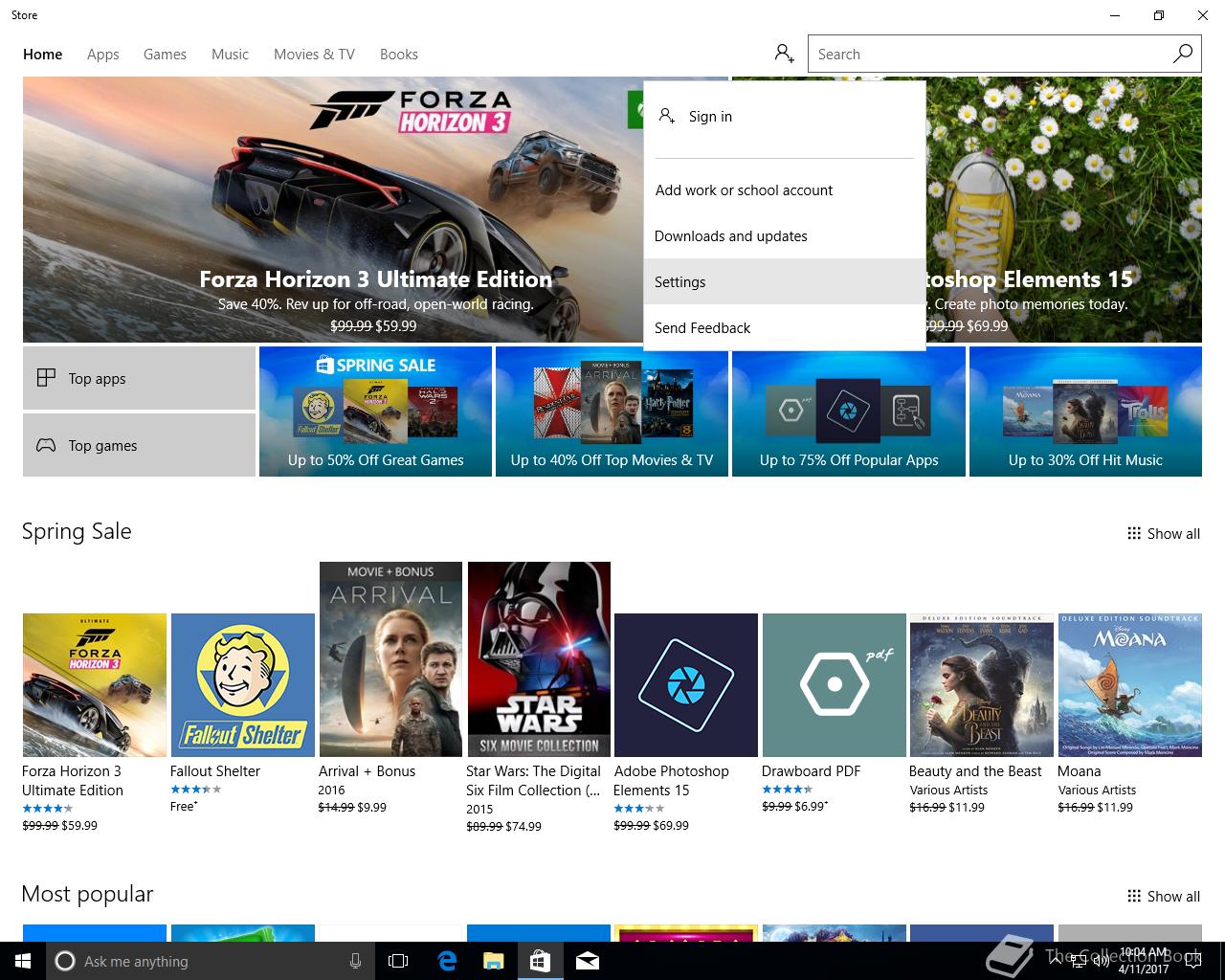This screenshot has height=980, width=1225.
Task: Open the Star Wars Six Movie Collection poster
Action: point(539,659)
